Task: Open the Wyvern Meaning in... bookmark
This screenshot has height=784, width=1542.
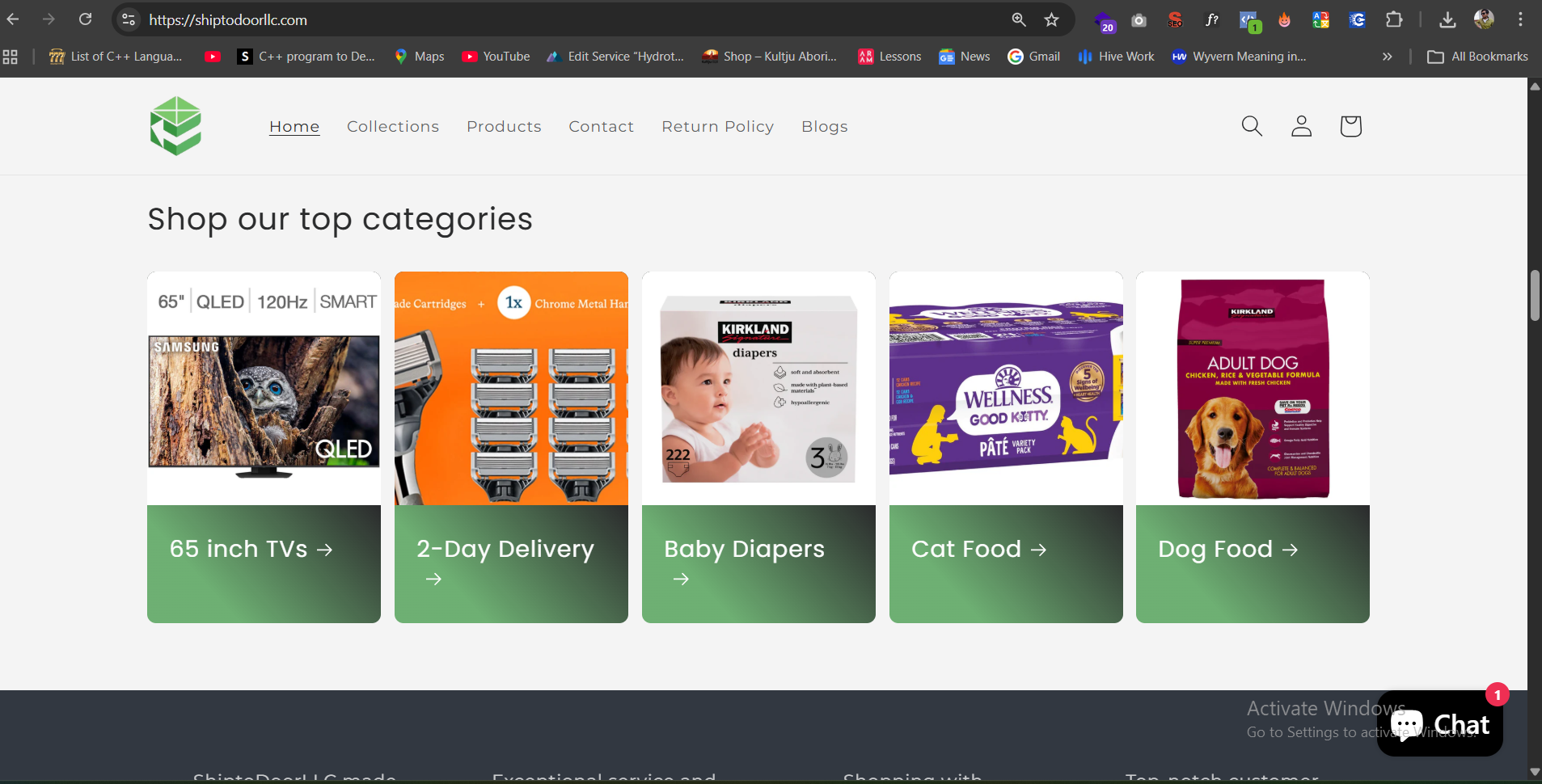Action: coord(1239,57)
